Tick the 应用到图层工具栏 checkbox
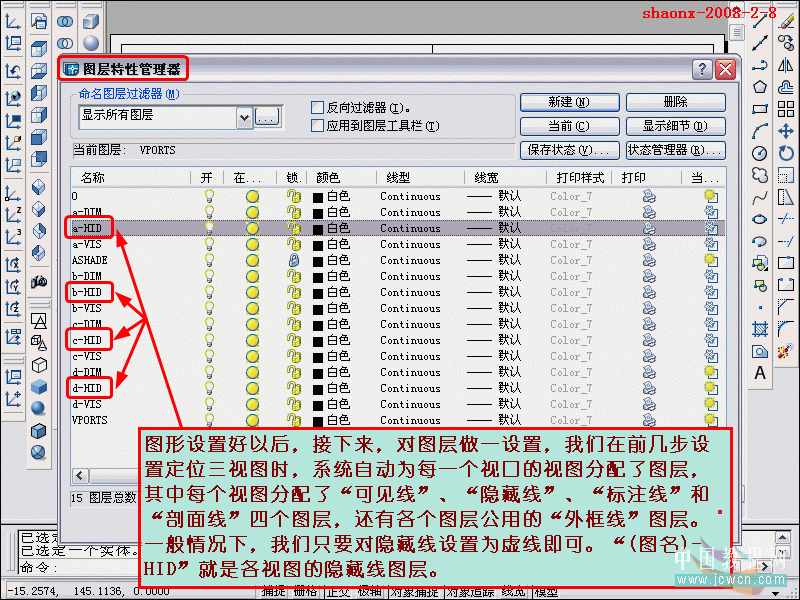The height and width of the screenshot is (600, 800). 317,126
